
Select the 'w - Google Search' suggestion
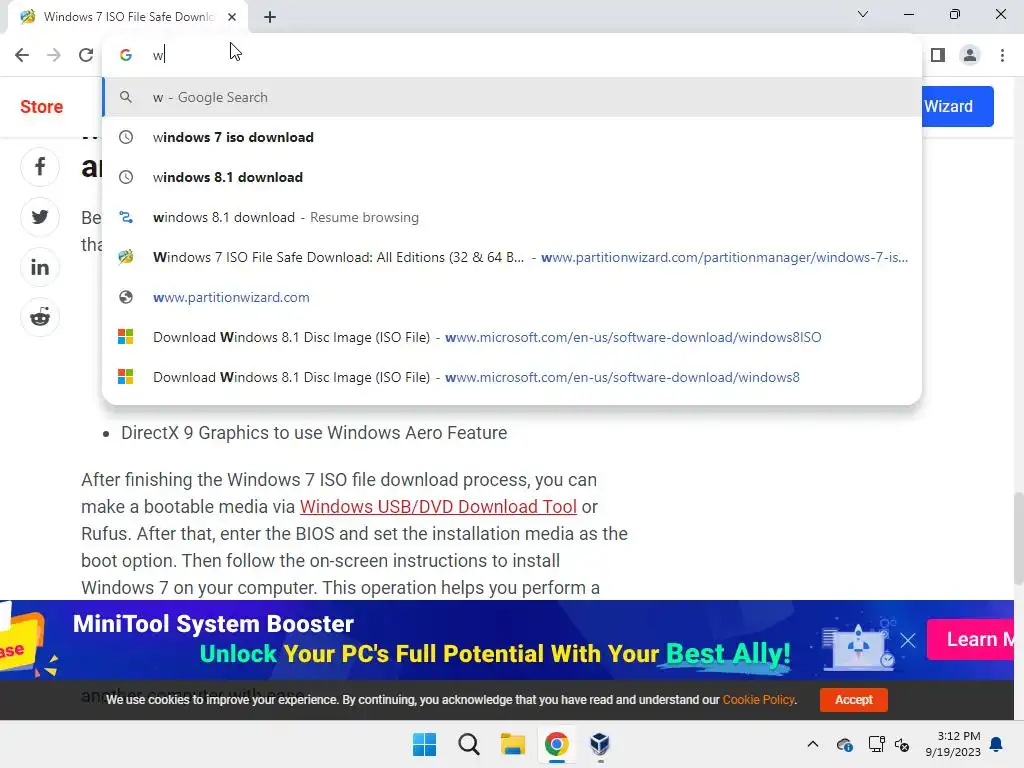[x=512, y=97]
